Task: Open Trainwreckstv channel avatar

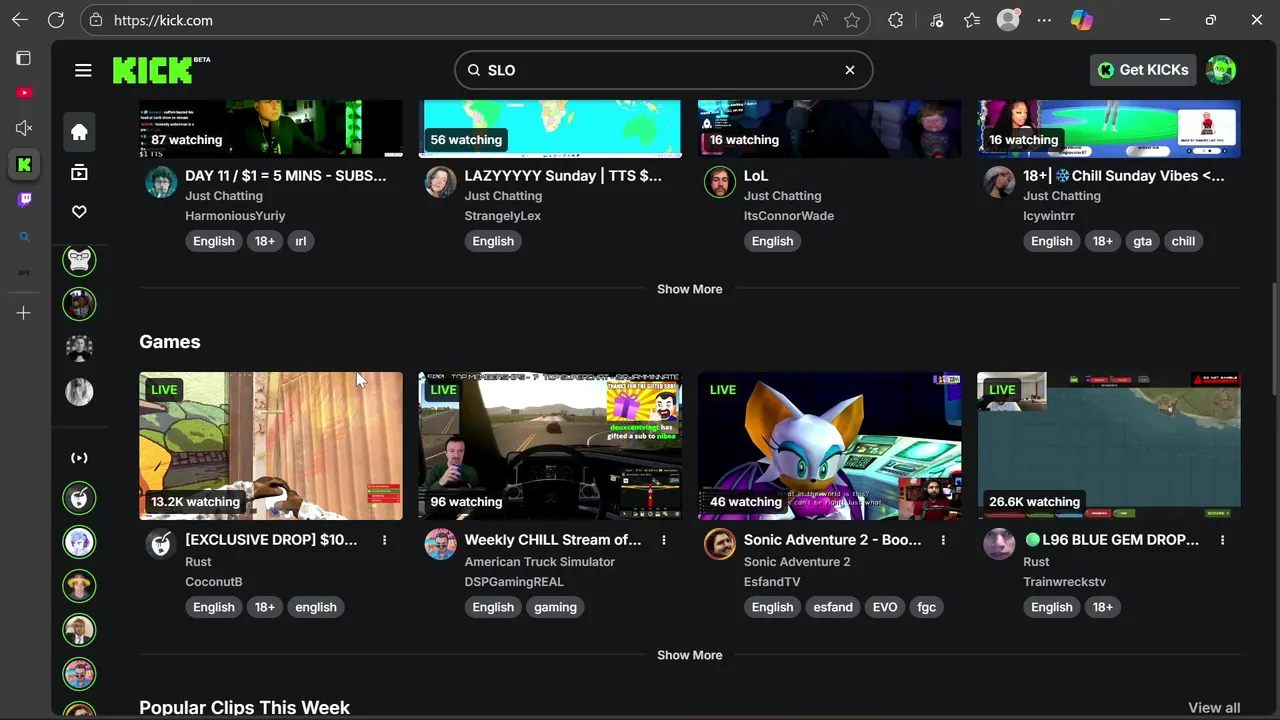Action: (999, 544)
